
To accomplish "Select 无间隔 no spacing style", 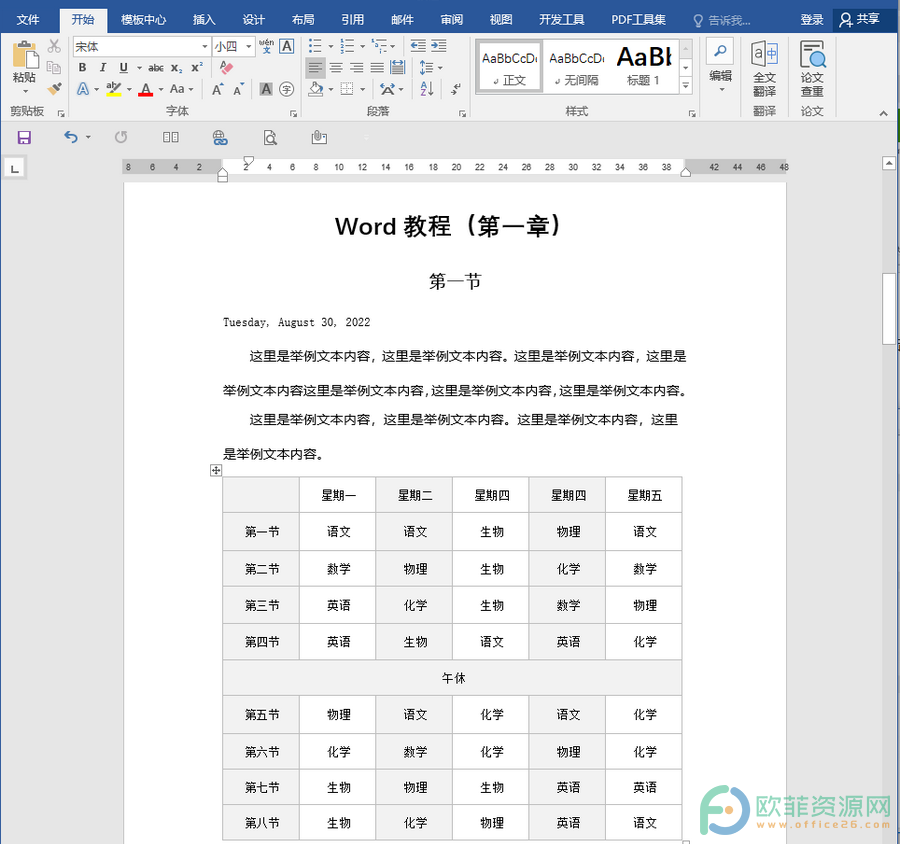I will tap(576, 67).
